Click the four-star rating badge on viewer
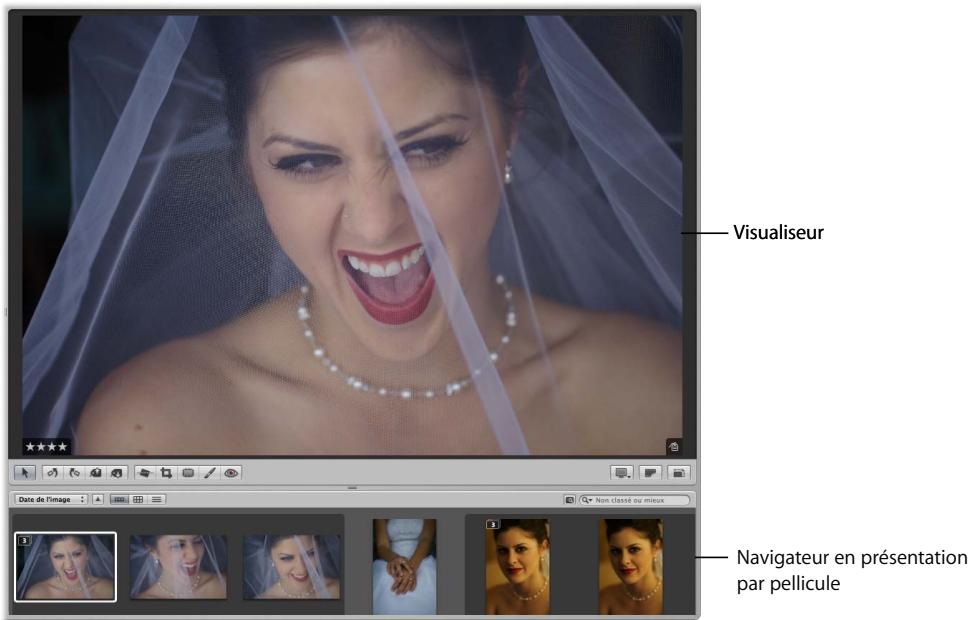Viewport: 970px width, 620px height. (46, 446)
